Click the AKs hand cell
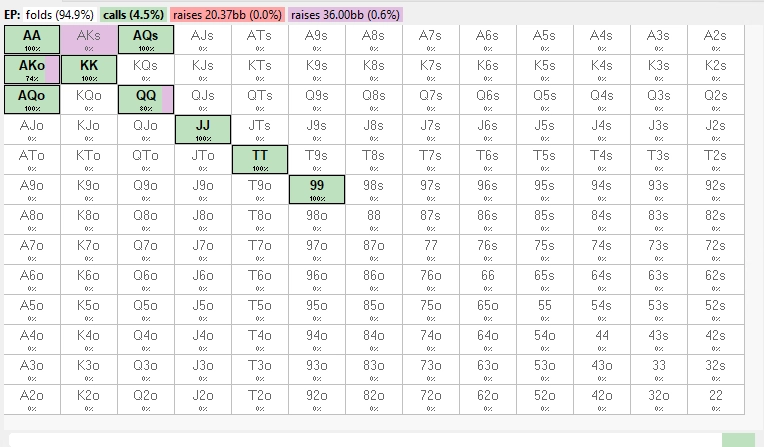Screen dimensions: 764x447 click(x=88, y=40)
